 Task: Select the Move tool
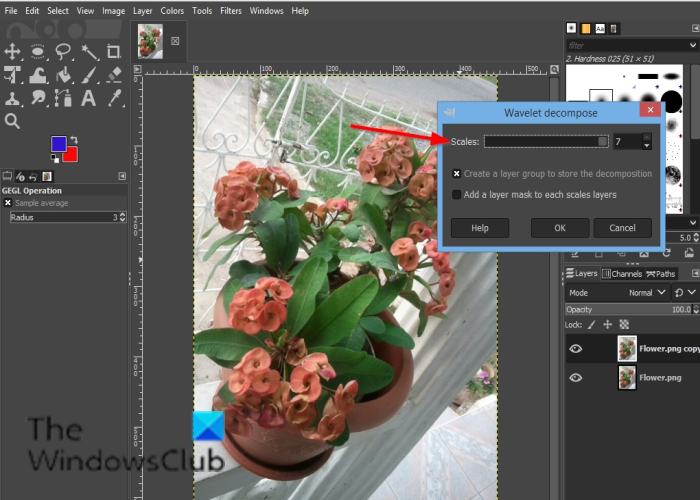[13, 51]
